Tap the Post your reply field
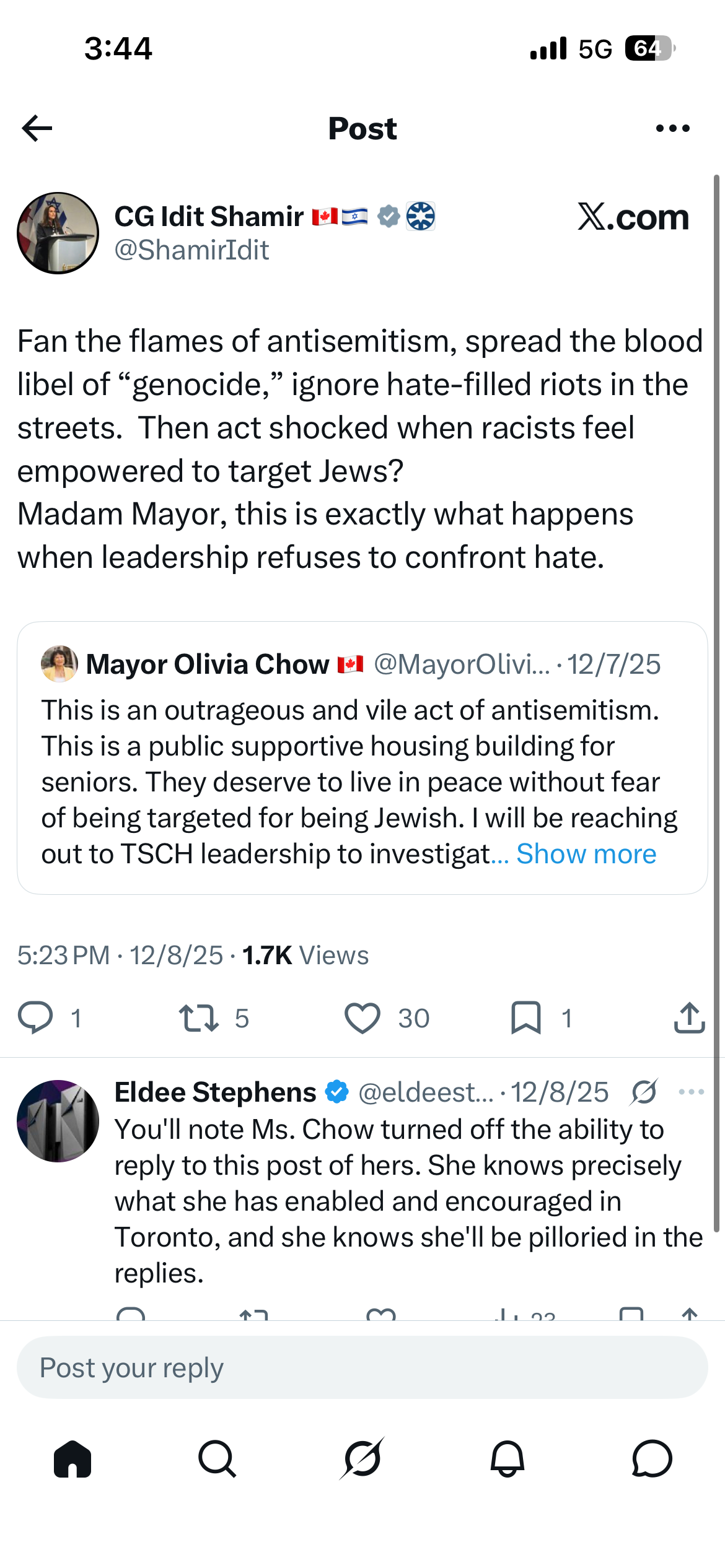725x1568 pixels. (x=362, y=1367)
